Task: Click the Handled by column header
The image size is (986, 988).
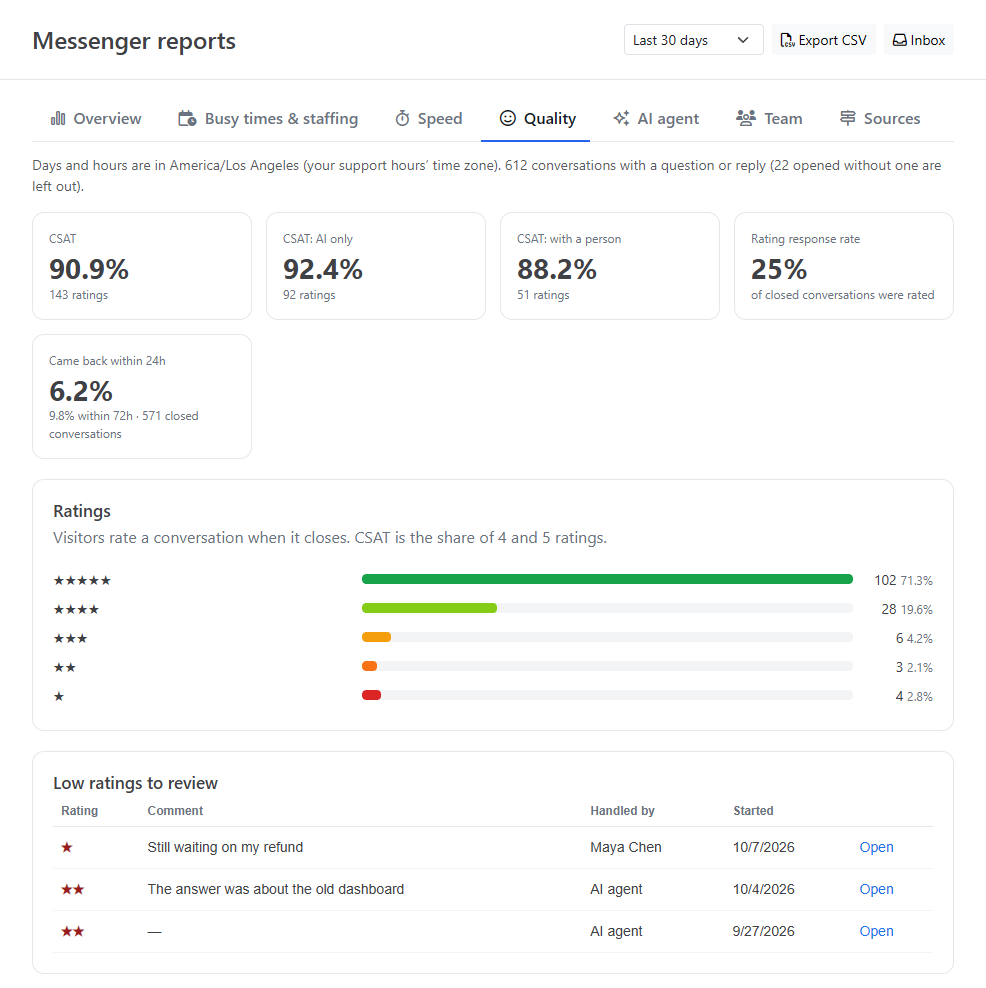Action: [622, 811]
